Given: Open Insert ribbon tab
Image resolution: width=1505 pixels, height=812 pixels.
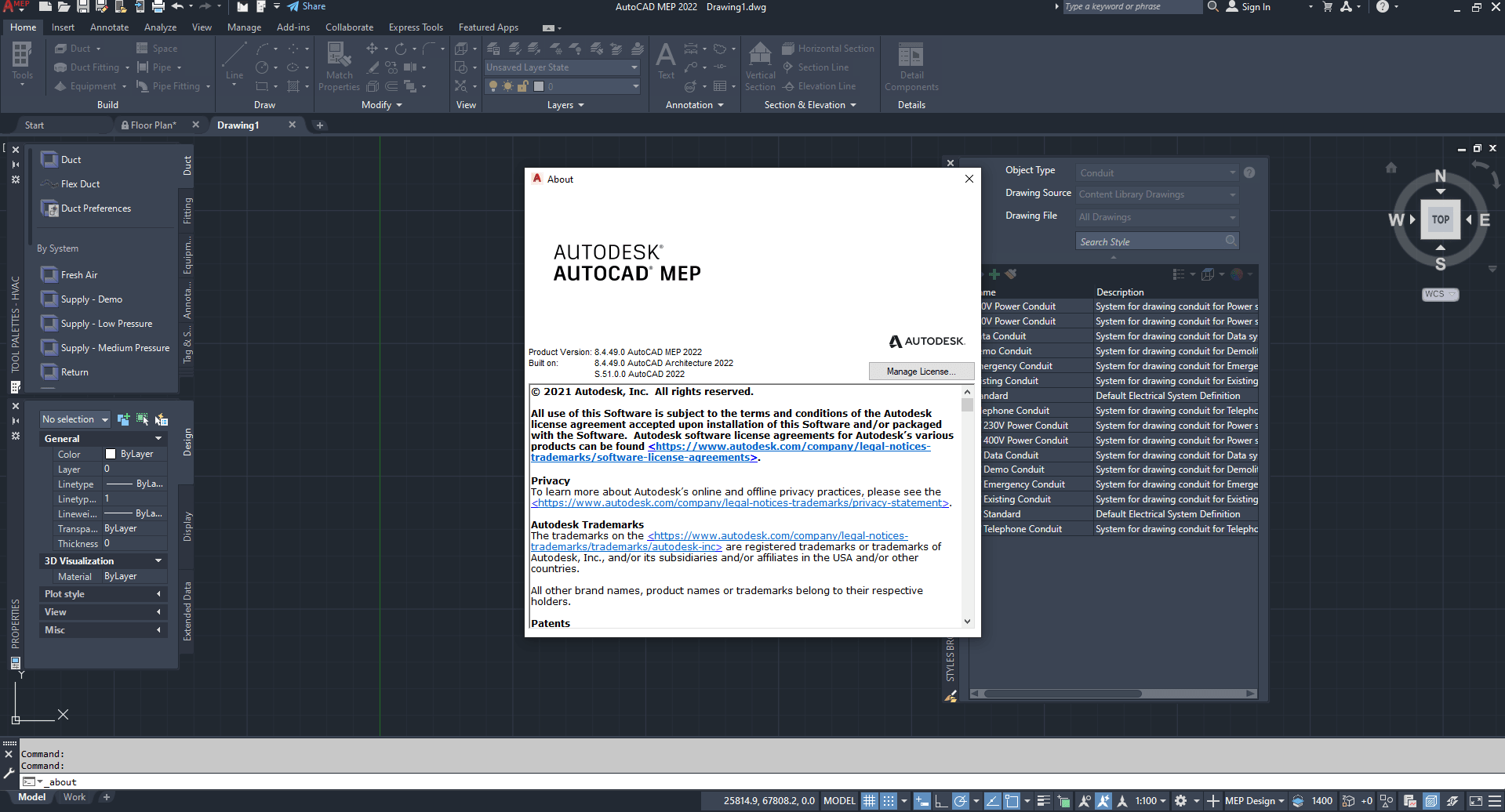Looking at the screenshot, I should click(x=63, y=27).
